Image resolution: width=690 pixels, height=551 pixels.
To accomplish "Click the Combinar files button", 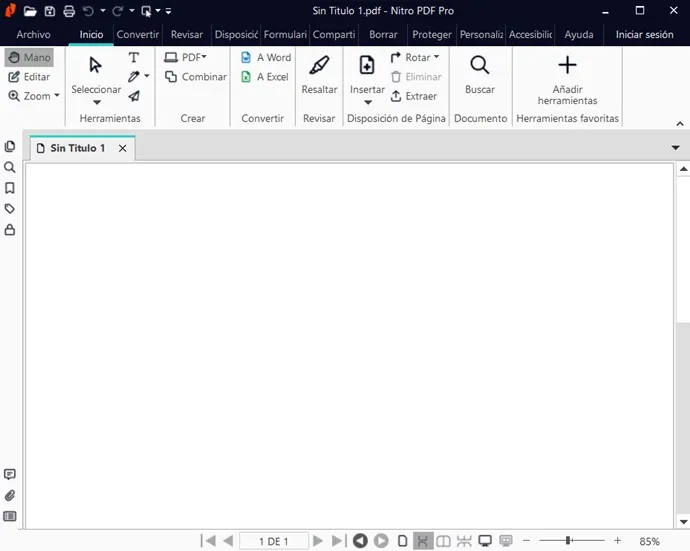I will 195,77.
